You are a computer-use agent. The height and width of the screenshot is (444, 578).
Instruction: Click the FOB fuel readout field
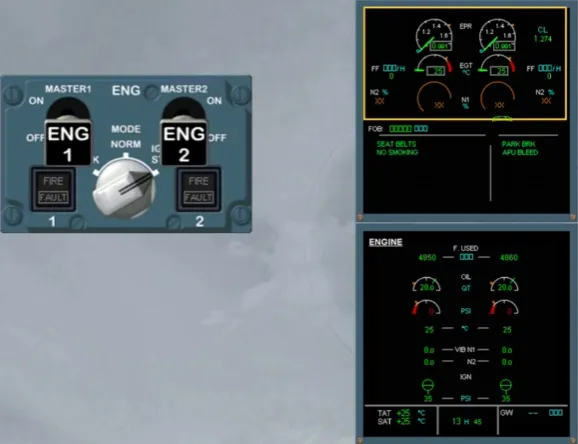pos(408,129)
